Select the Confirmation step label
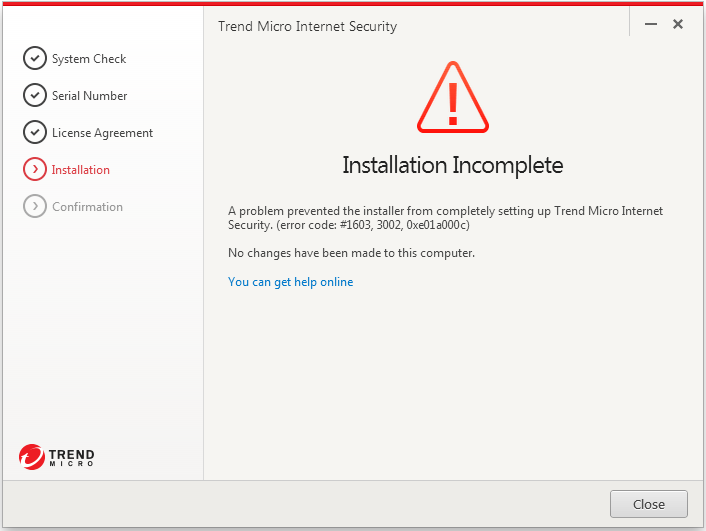Image resolution: width=706 pixels, height=531 pixels. point(87,207)
